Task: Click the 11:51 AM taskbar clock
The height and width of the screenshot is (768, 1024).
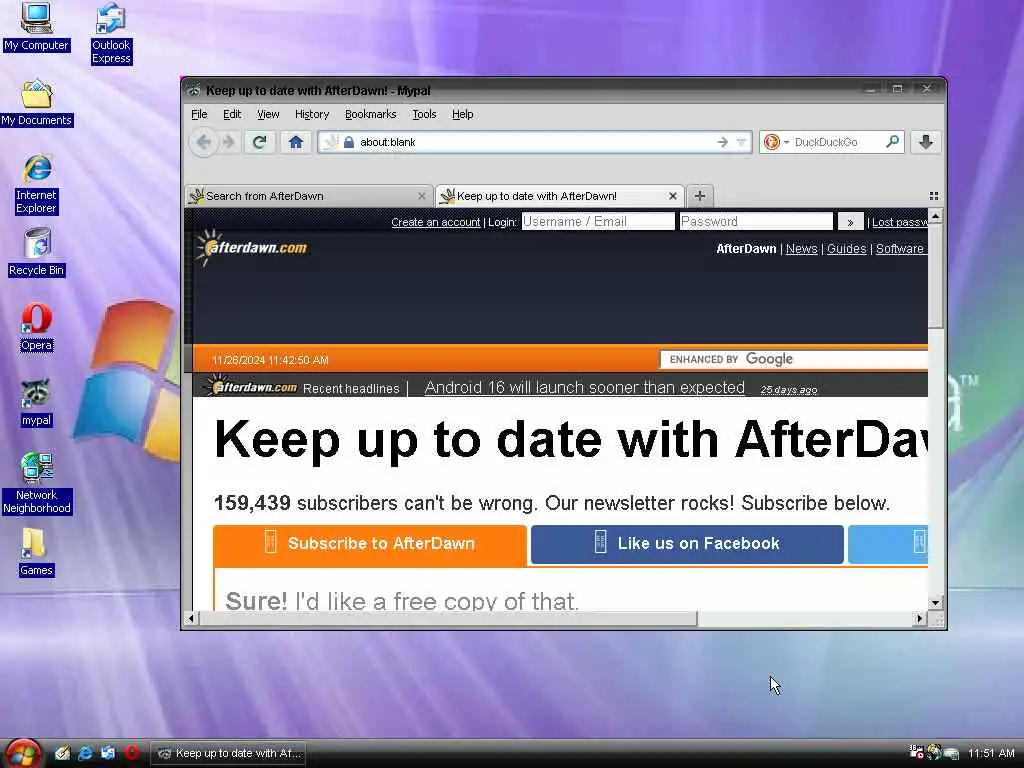Action: [x=991, y=753]
